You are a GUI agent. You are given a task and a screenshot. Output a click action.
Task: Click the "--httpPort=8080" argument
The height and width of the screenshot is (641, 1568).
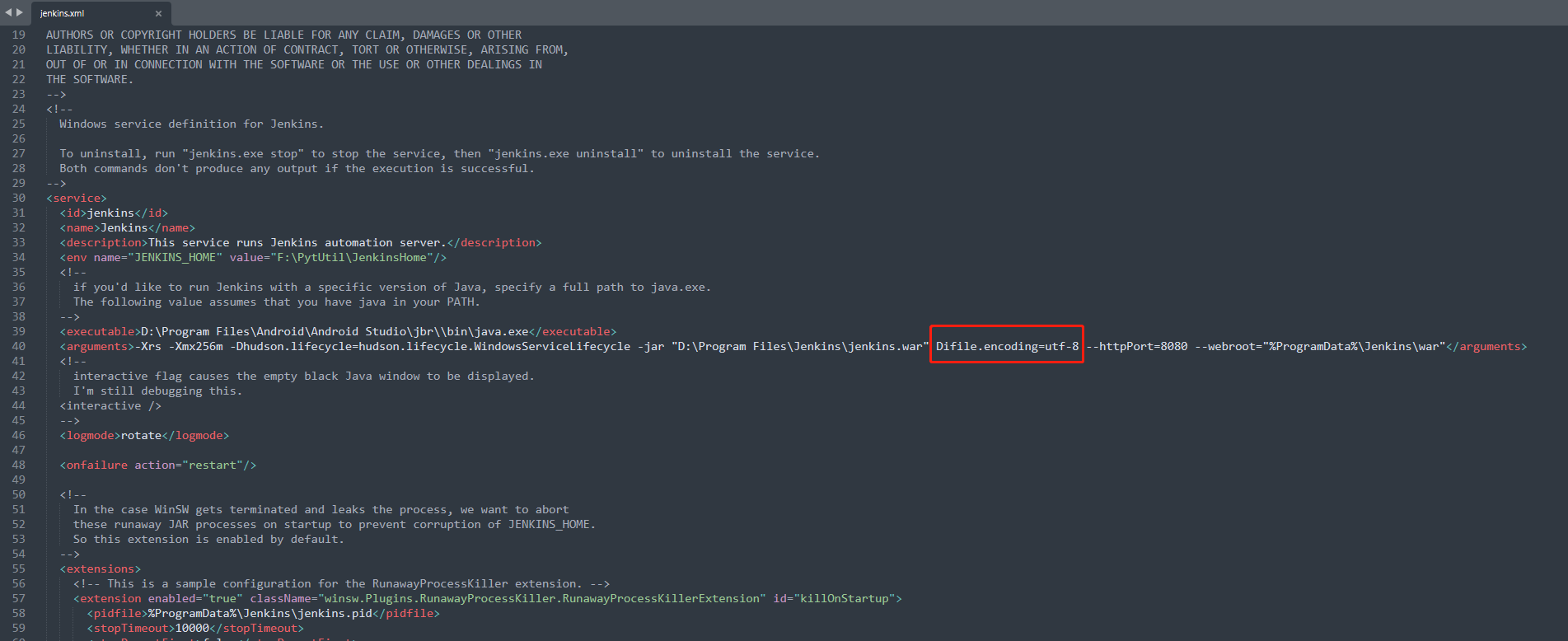[x=1137, y=346]
